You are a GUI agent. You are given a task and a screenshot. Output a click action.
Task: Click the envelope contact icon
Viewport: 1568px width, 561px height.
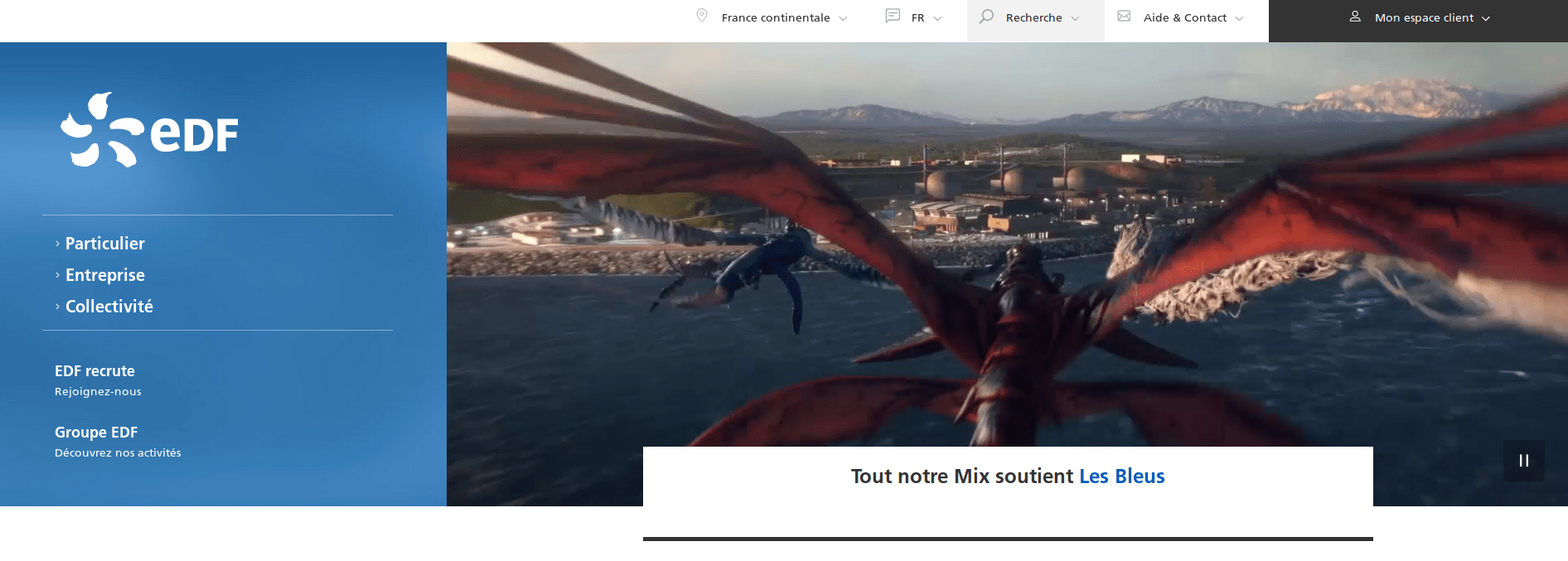1124,17
